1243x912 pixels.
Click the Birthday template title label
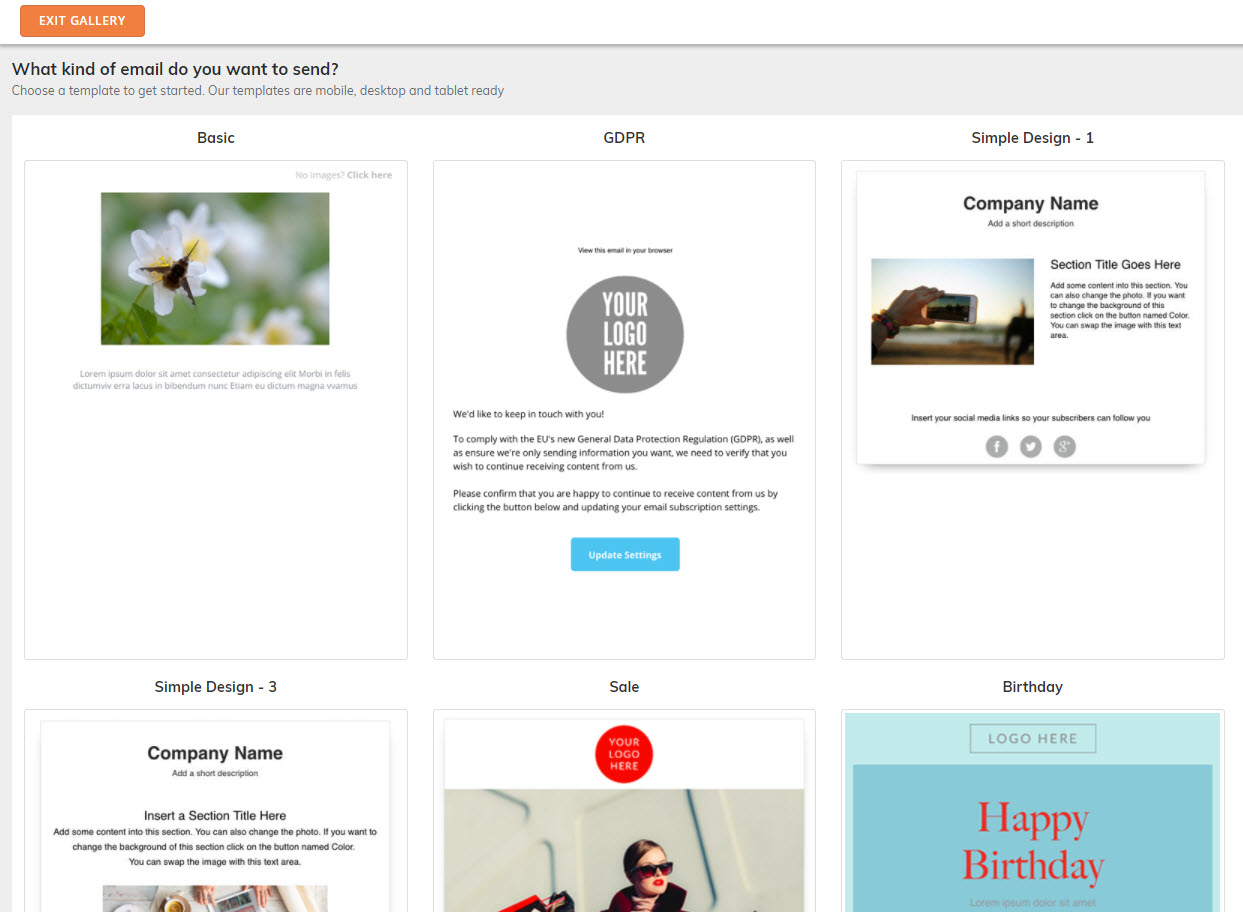1032,687
